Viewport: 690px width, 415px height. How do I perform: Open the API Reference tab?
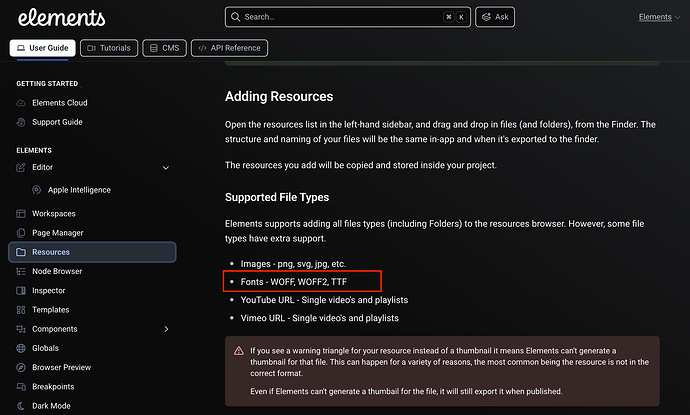(x=229, y=48)
